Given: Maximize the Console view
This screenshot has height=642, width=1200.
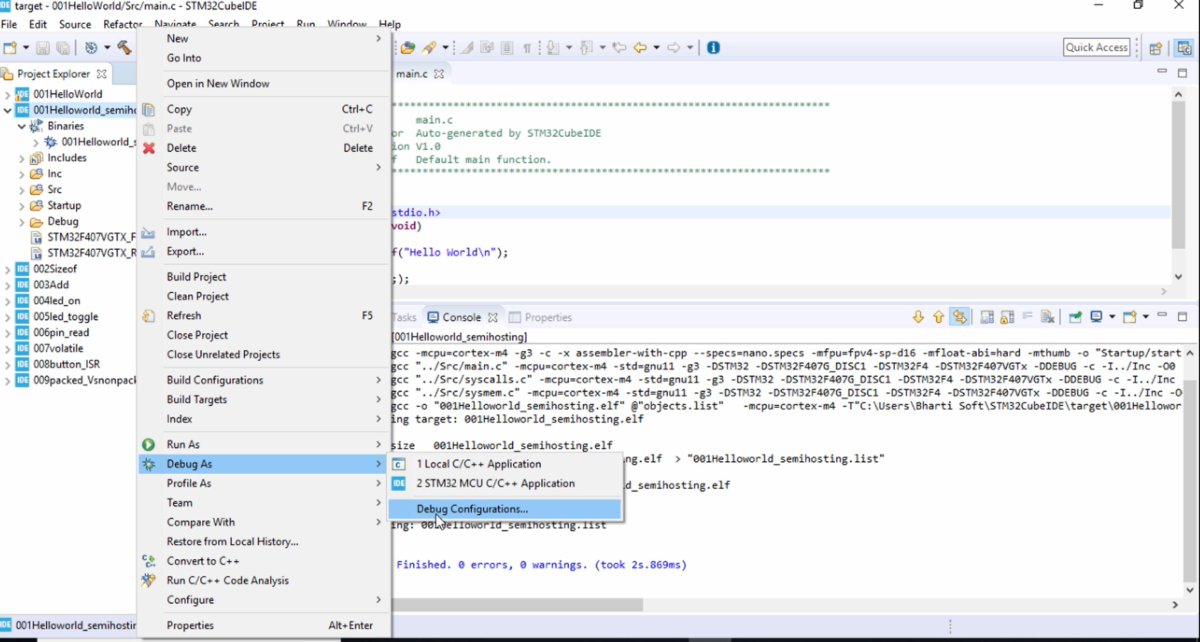Looking at the screenshot, I should [1182, 316].
